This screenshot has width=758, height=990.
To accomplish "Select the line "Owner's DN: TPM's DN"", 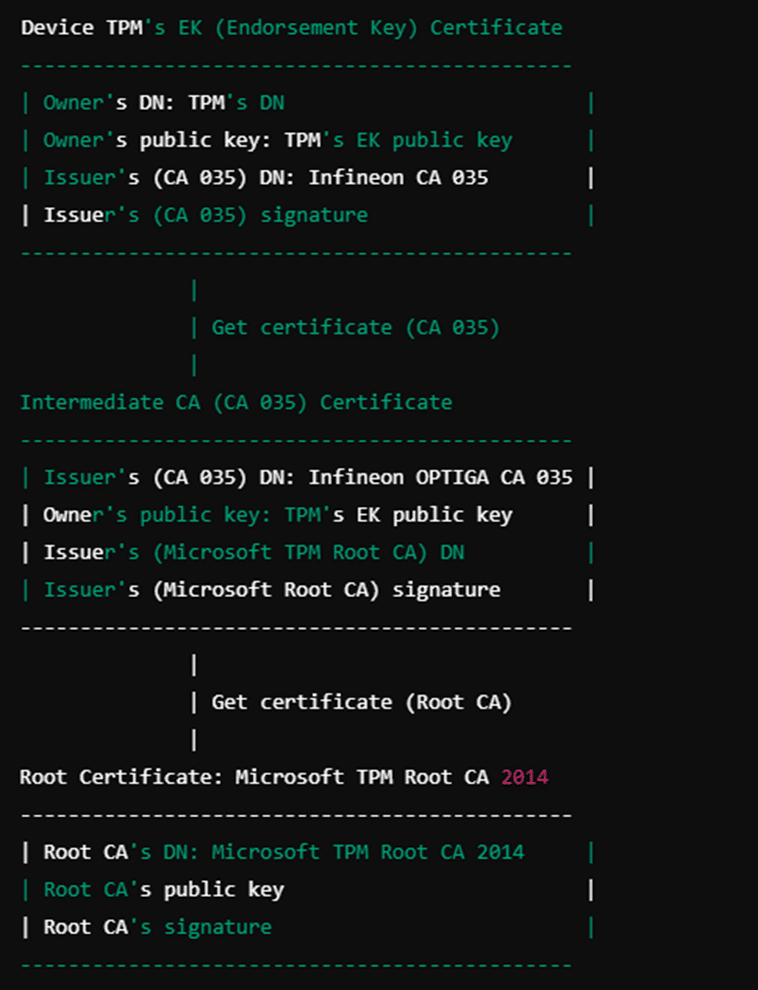I will pyautogui.click(x=163, y=102).
